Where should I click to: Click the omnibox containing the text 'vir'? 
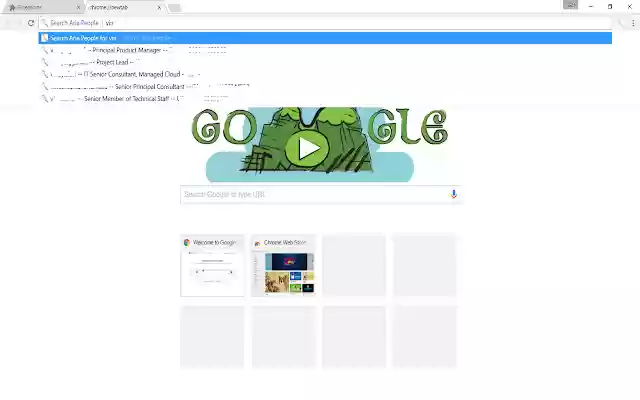tap(327, 23)
